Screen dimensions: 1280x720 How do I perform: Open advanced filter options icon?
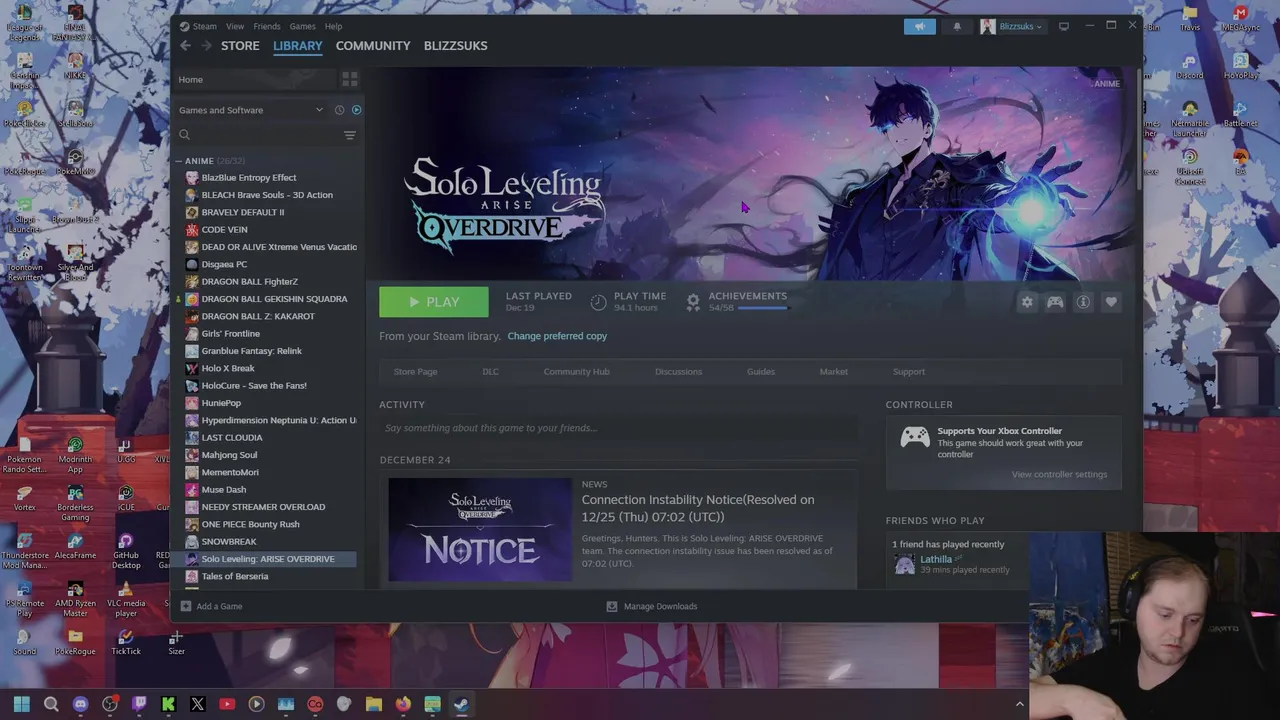tap(349, 135)
